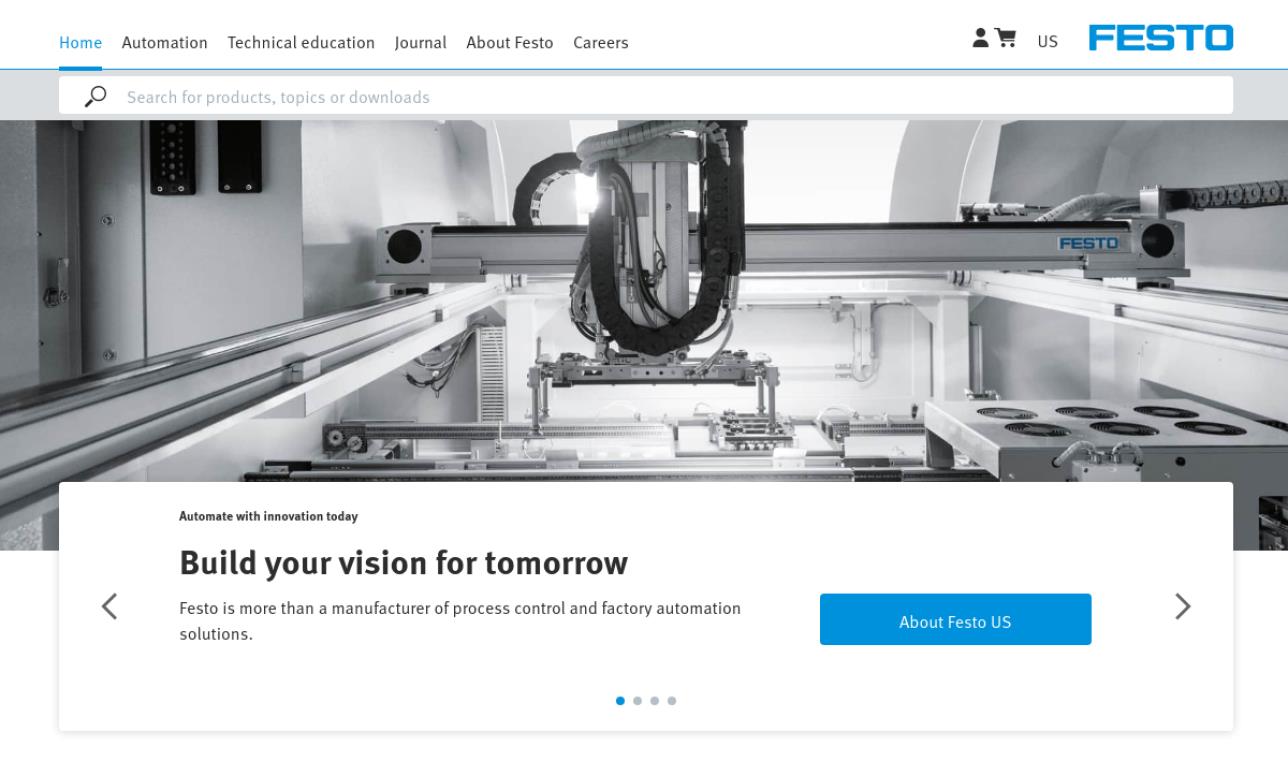Screen dimensions: 1288x772
Task: Navigate to the Journal section
Action: (x=421, y=42)
